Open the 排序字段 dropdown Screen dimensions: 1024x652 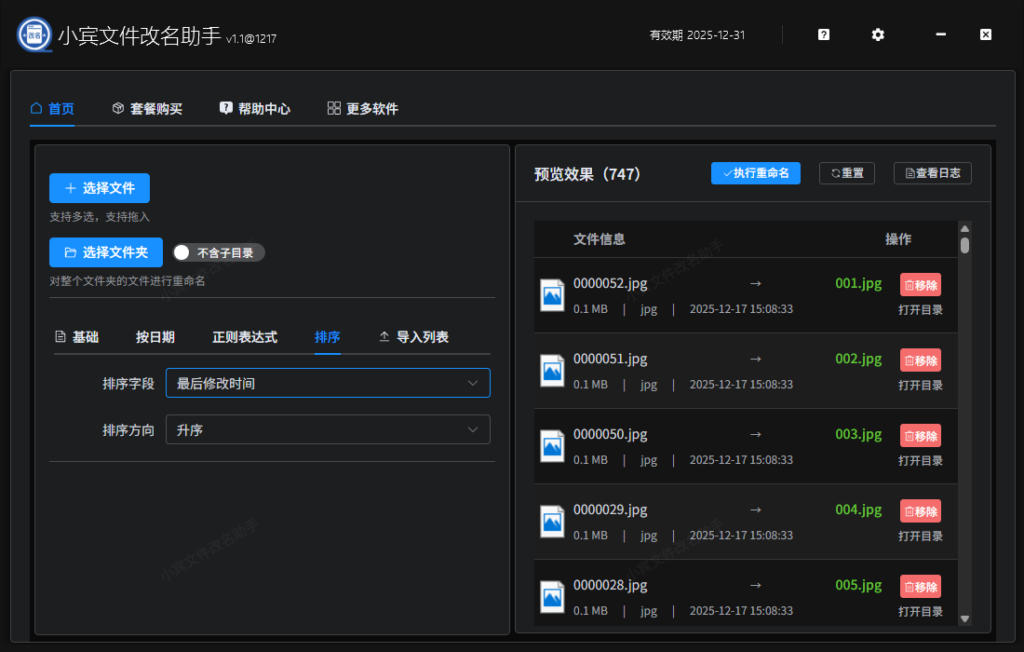328,383
